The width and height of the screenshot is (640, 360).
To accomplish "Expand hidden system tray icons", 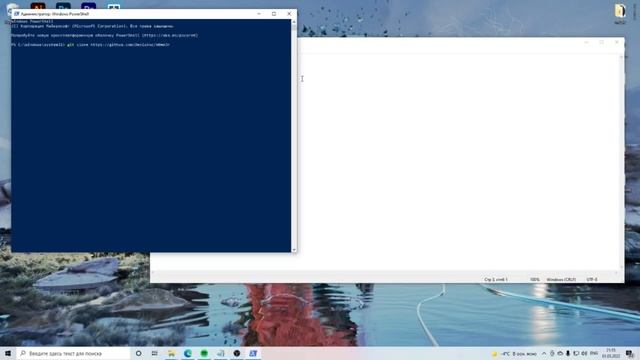I will (544, 353).
